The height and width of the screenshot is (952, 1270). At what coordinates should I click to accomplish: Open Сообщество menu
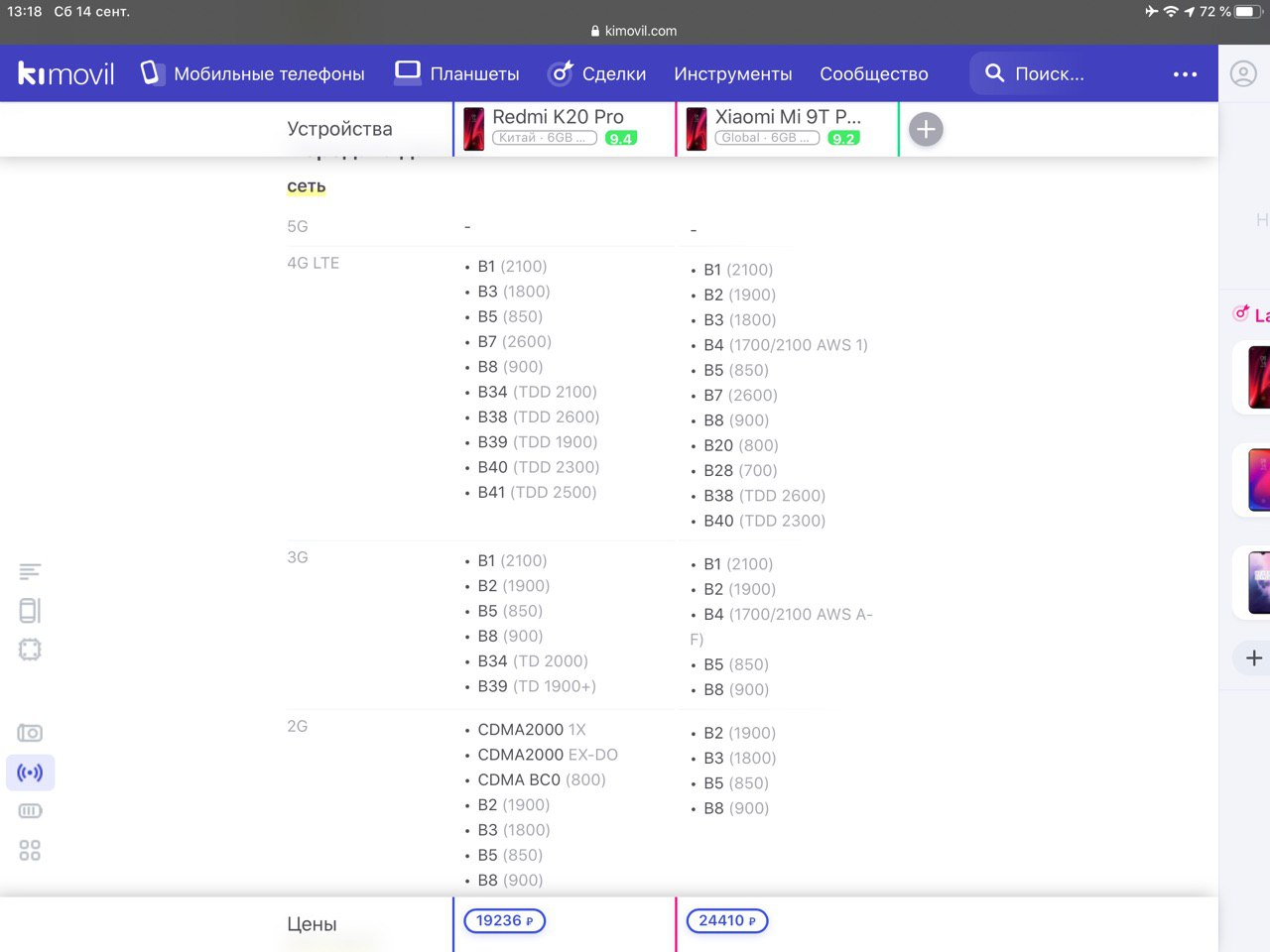point(874,73)
